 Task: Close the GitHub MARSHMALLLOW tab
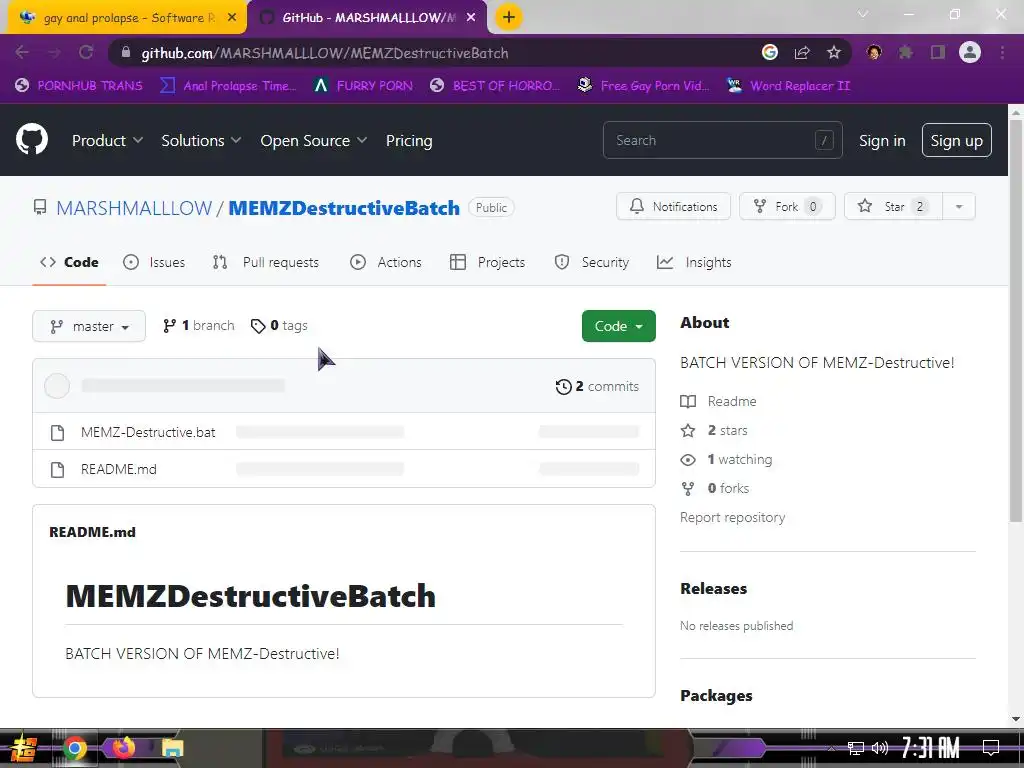[471, 18]
